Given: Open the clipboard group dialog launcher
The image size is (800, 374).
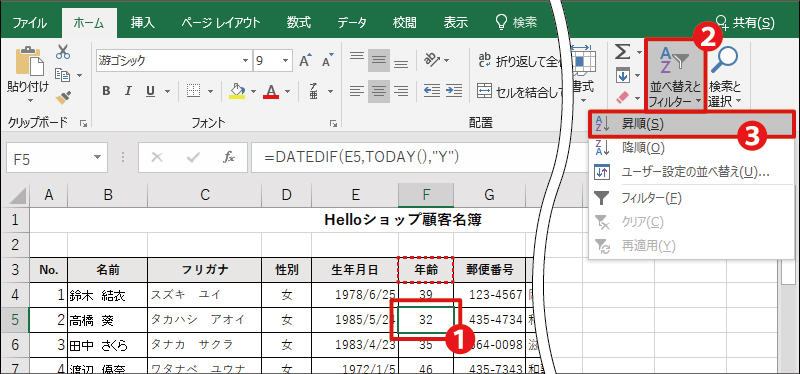Looking at the screenshot, I should point(83,123).
